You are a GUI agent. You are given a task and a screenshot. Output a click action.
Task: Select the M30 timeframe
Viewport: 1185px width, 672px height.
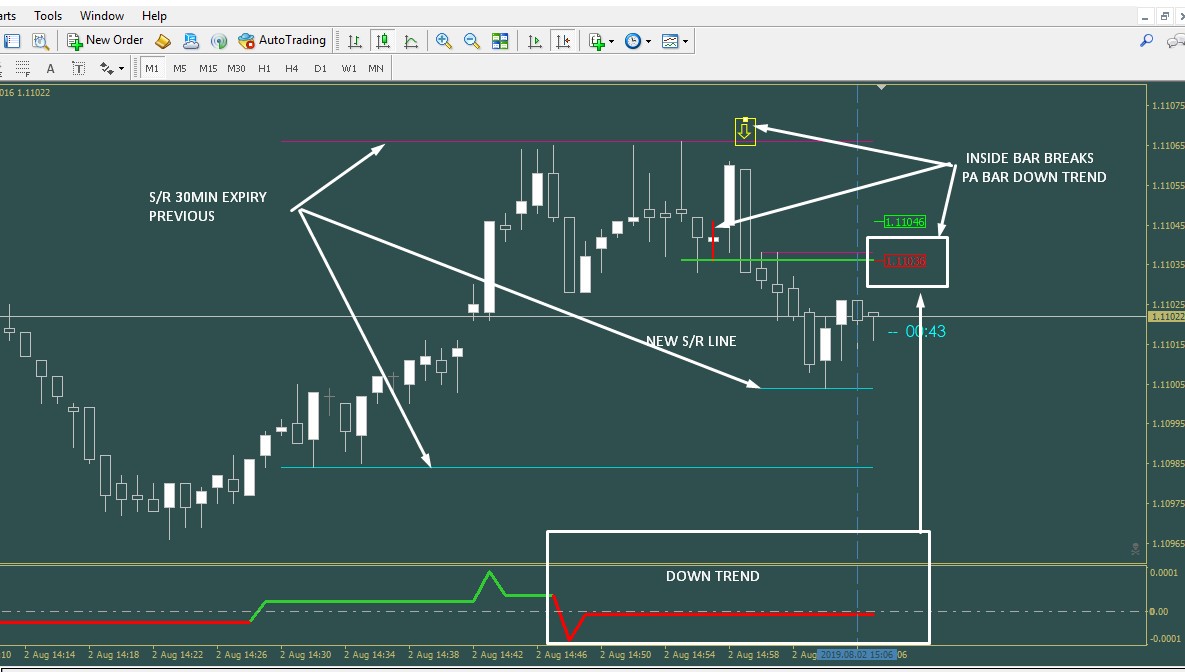(237, 68)
